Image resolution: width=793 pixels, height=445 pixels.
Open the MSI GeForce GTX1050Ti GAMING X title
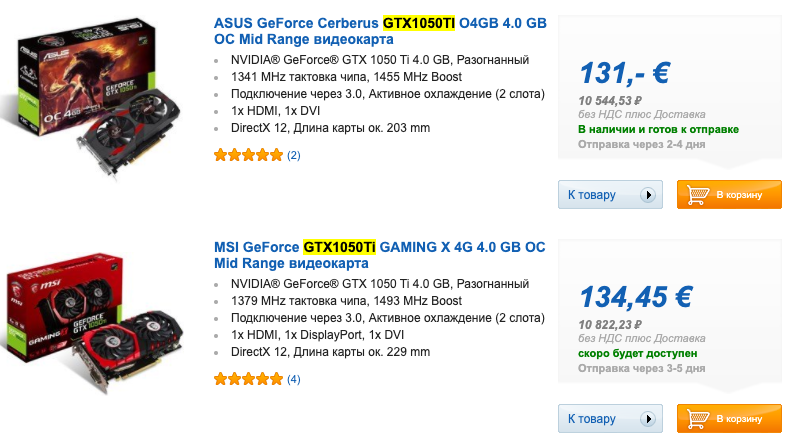(380, 255)
